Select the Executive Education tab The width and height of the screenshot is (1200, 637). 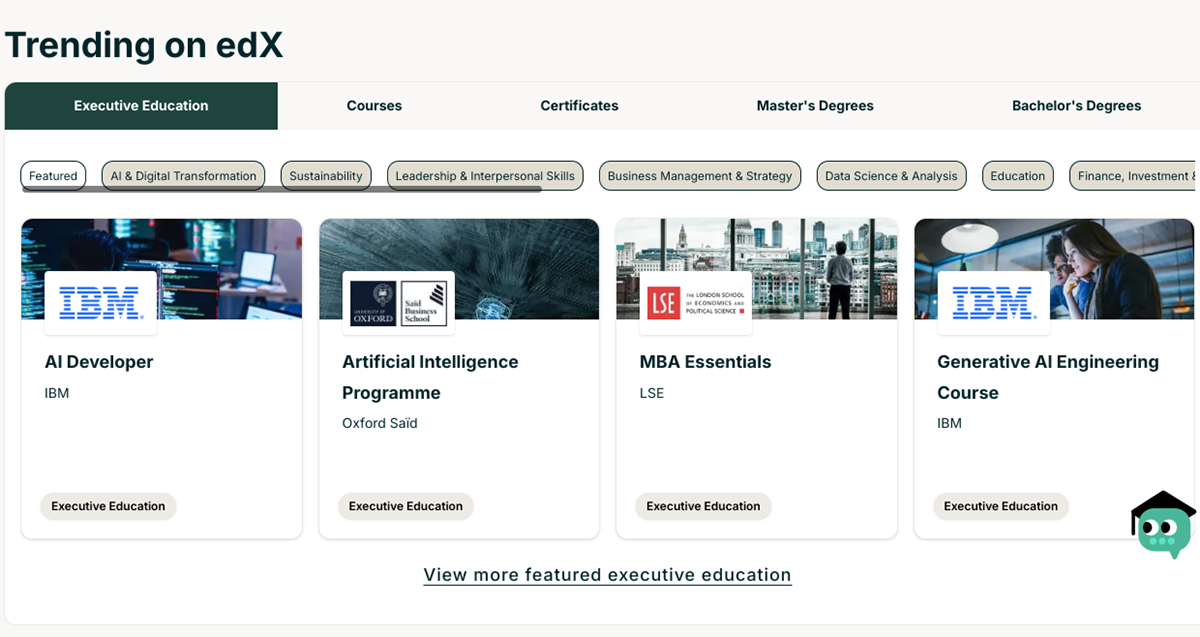tap(141, 106)
